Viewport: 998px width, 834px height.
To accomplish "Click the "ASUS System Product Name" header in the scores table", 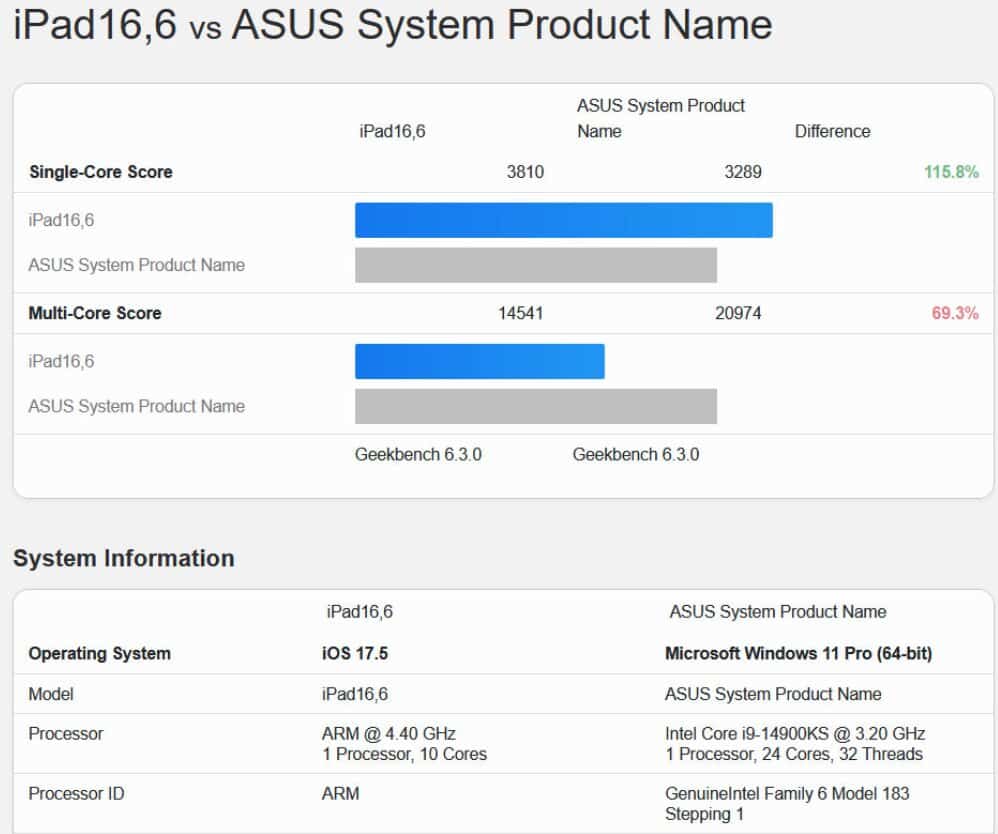I will point(661,118).
